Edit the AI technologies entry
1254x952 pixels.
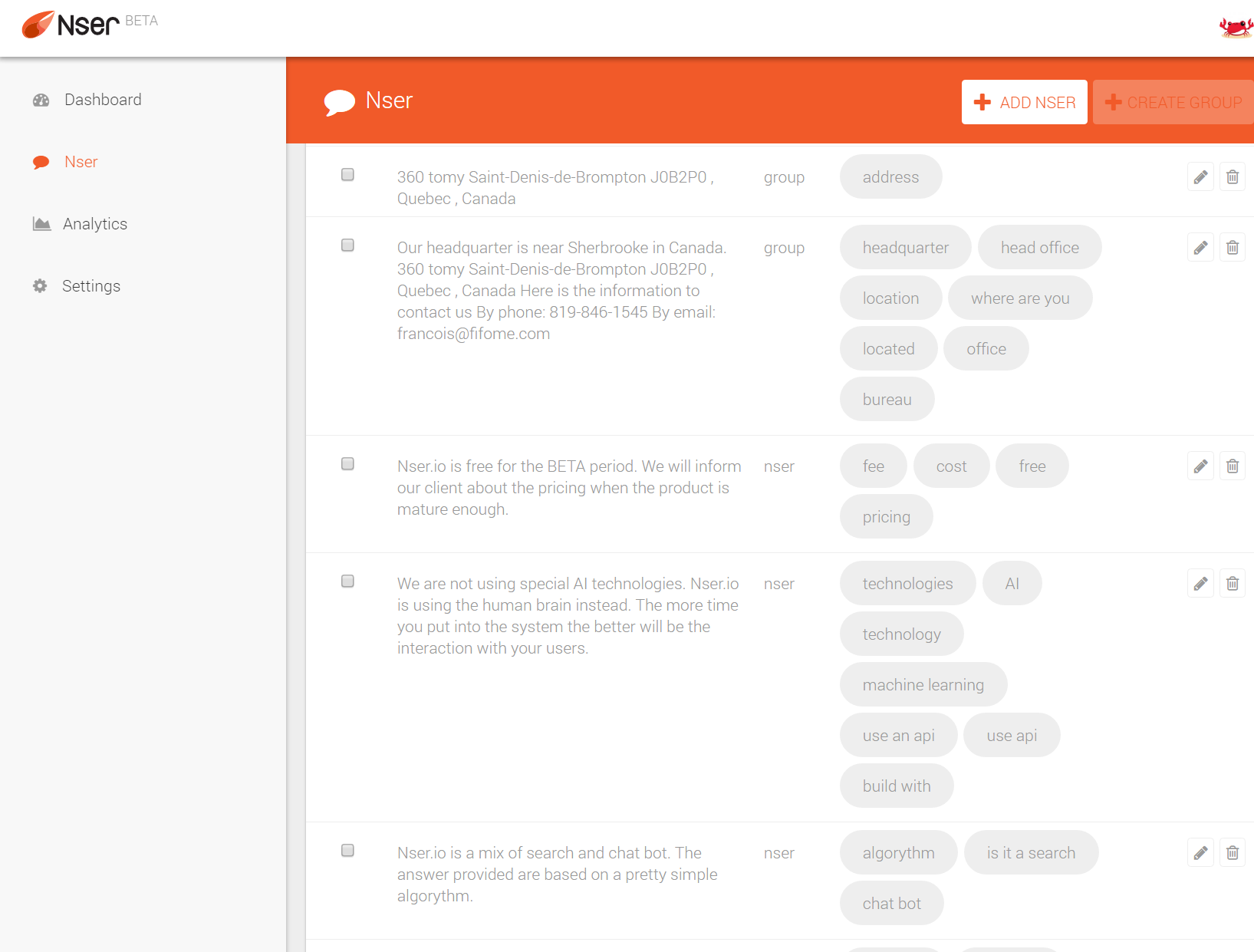point(1200,584)
